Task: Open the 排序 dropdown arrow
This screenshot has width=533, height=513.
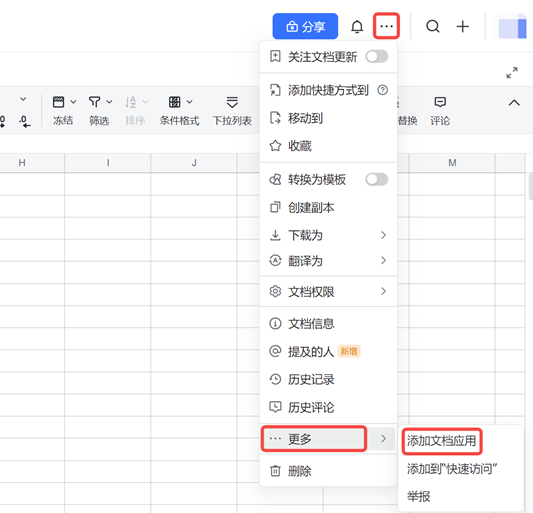Action: click(x=145, y=102)
